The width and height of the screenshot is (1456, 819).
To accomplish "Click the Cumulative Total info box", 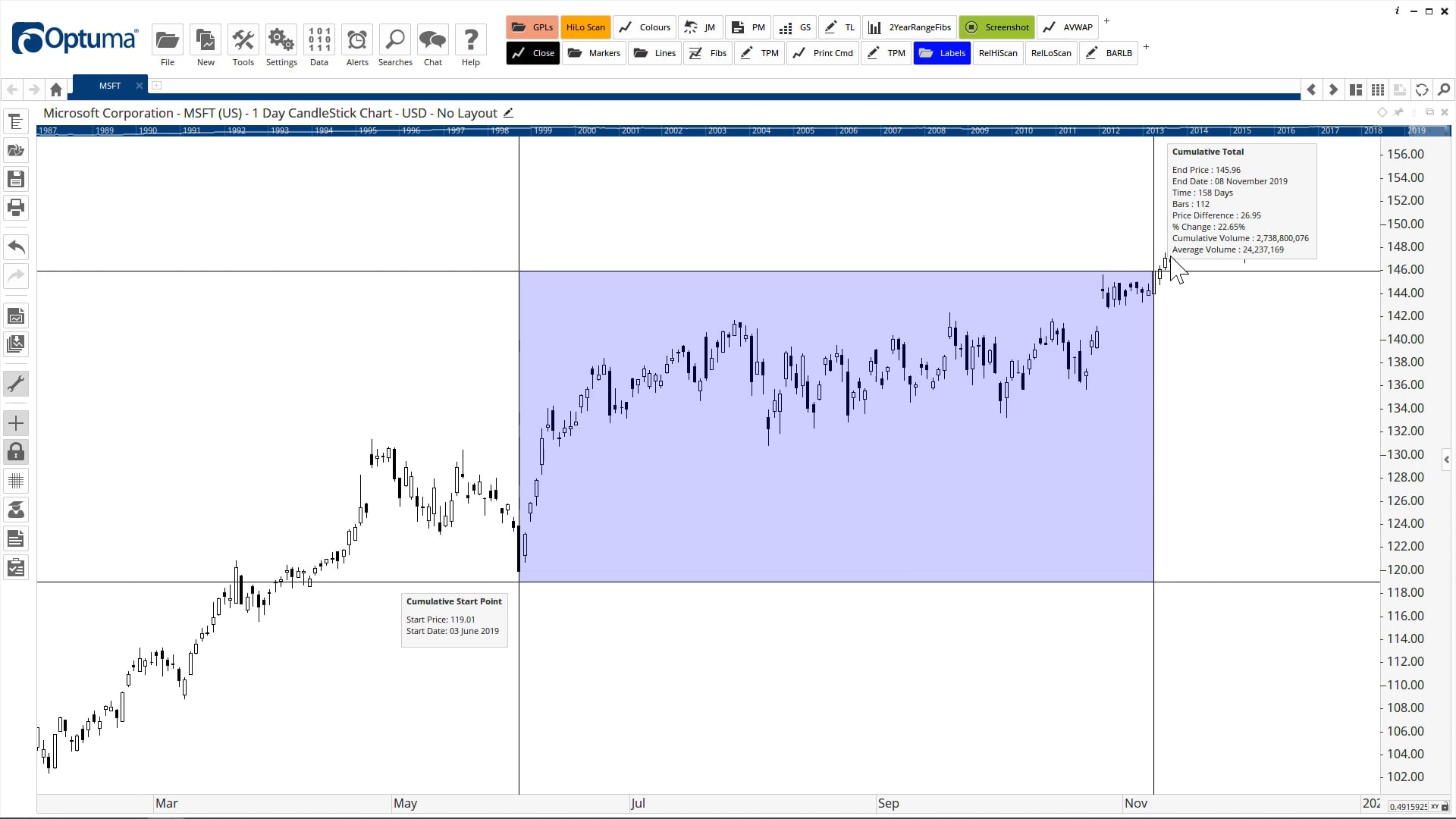I will point(1241,201).
